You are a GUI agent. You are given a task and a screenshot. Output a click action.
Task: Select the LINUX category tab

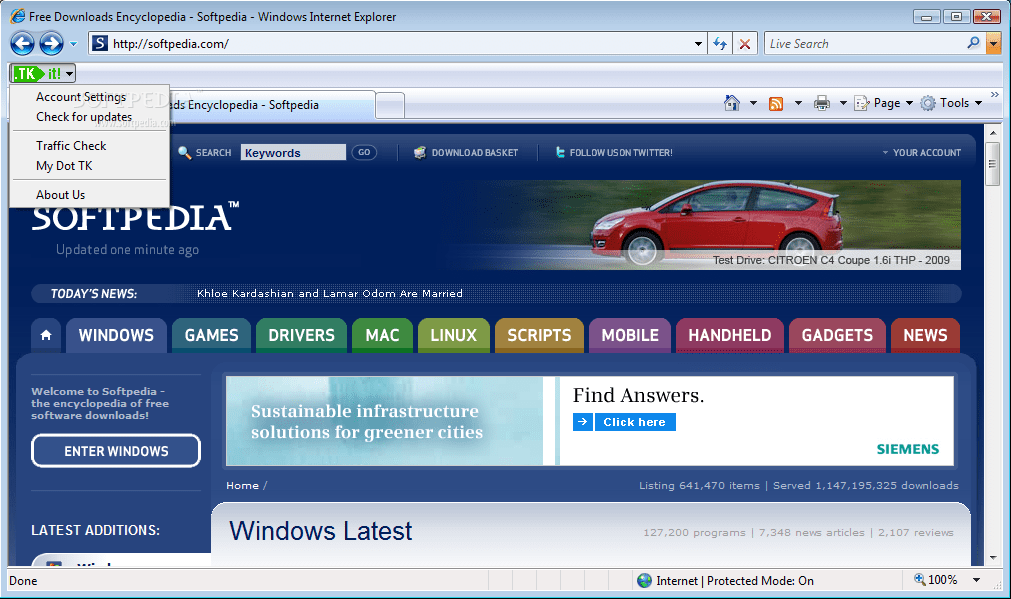[453, 335]
